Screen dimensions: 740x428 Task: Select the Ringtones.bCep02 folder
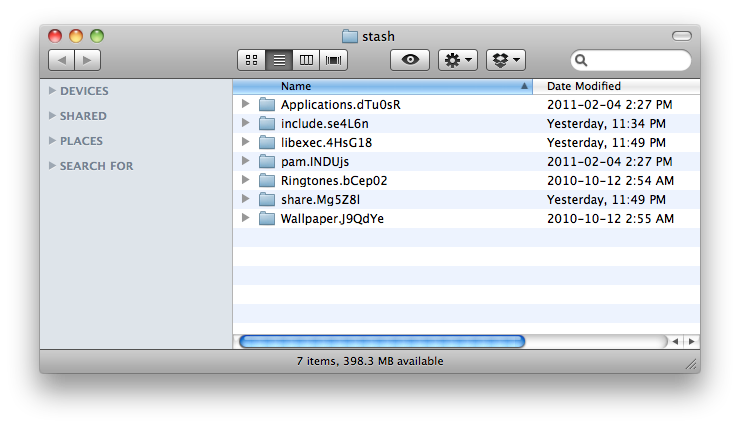coord(333,180)
